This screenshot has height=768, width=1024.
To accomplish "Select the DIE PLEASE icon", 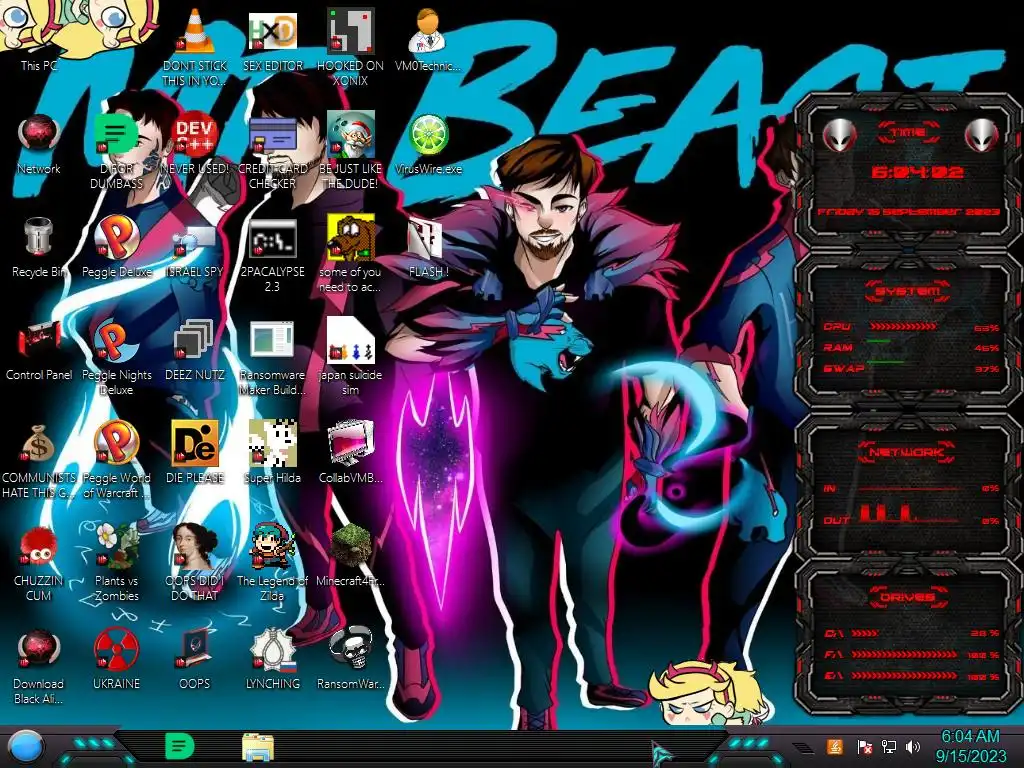I will click(x=195, y=452).
